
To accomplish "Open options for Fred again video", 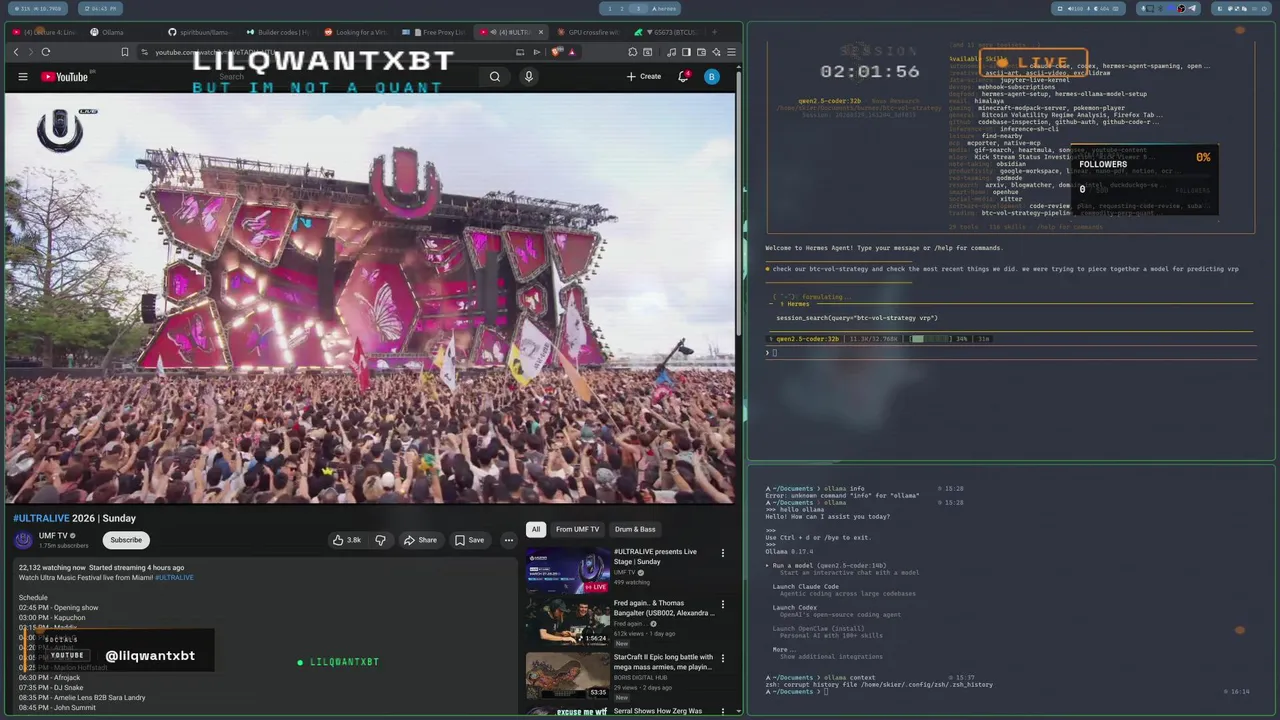I will pyautogui.click(x=723, y=604).
